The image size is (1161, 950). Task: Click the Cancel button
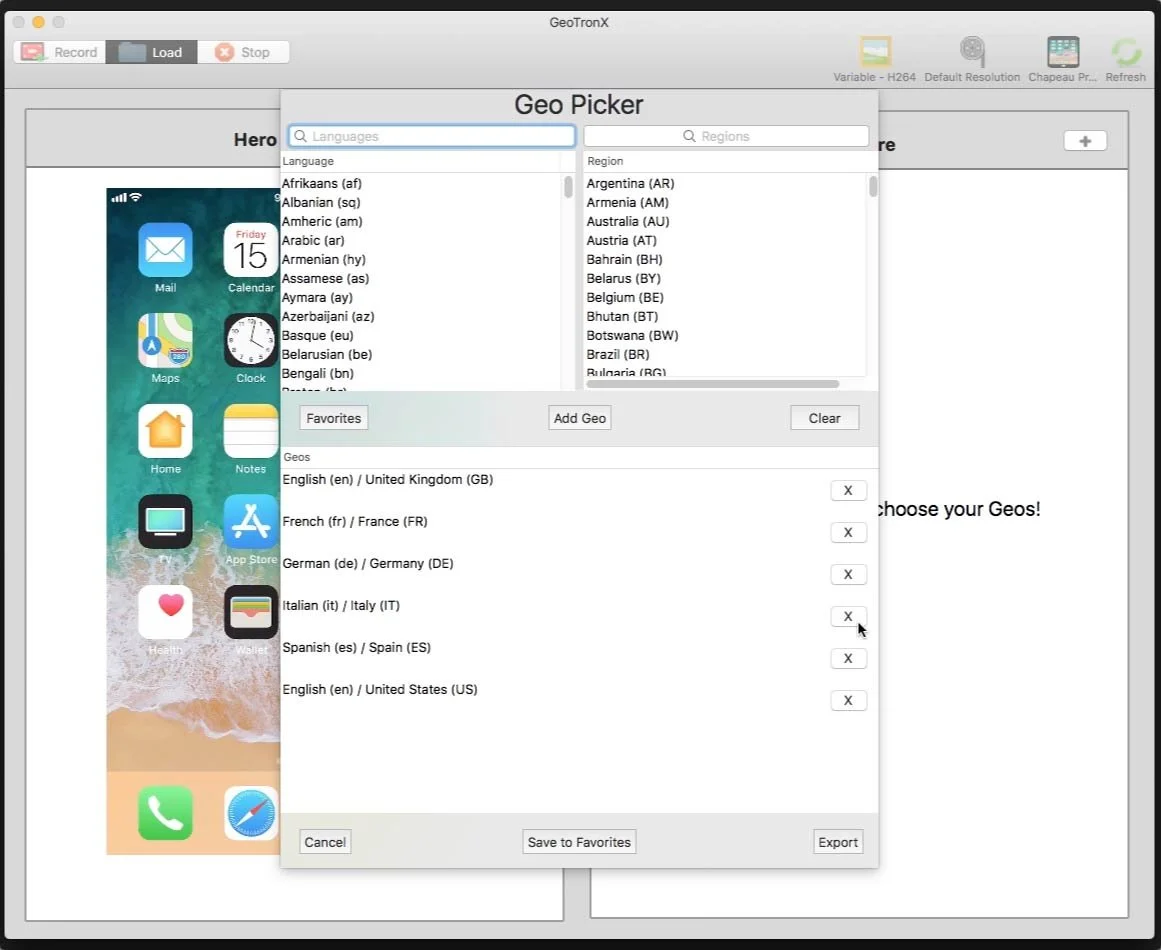click(325, 842)
